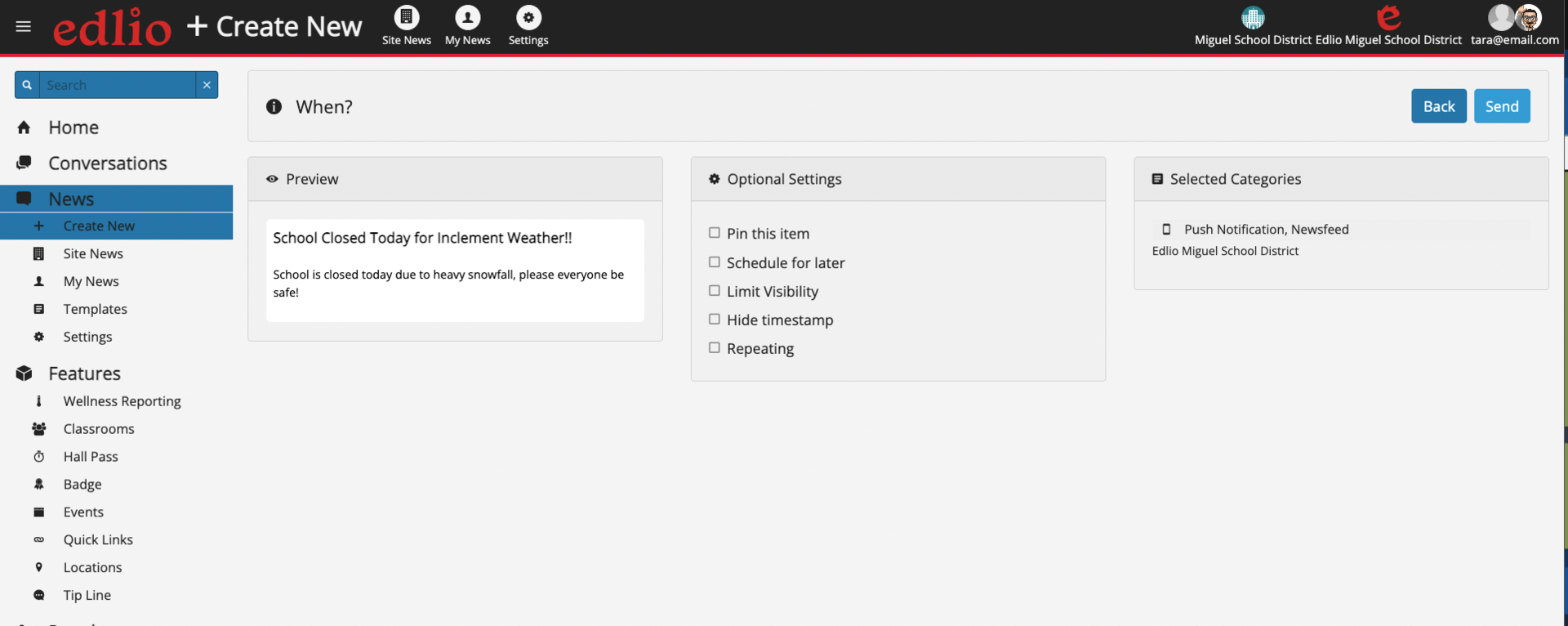Click the '+ Create New' page heading
The height and width of the screenshot is (626, 1568).
pos(274,27)
